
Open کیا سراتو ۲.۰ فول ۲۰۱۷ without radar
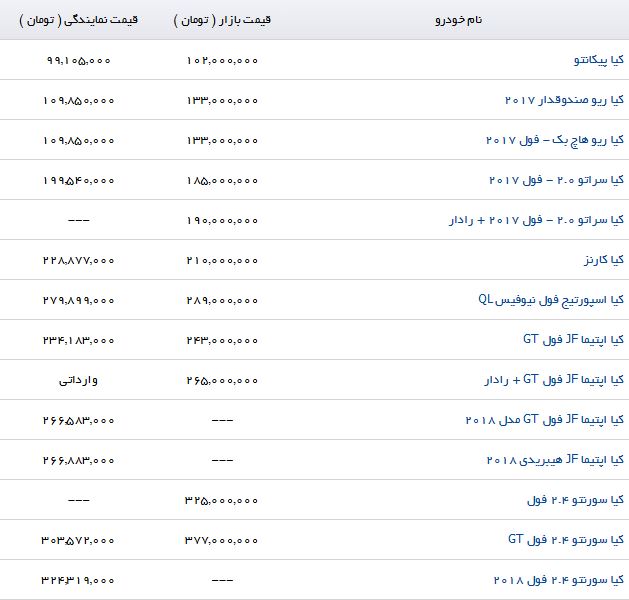click(x=556, y=180)
